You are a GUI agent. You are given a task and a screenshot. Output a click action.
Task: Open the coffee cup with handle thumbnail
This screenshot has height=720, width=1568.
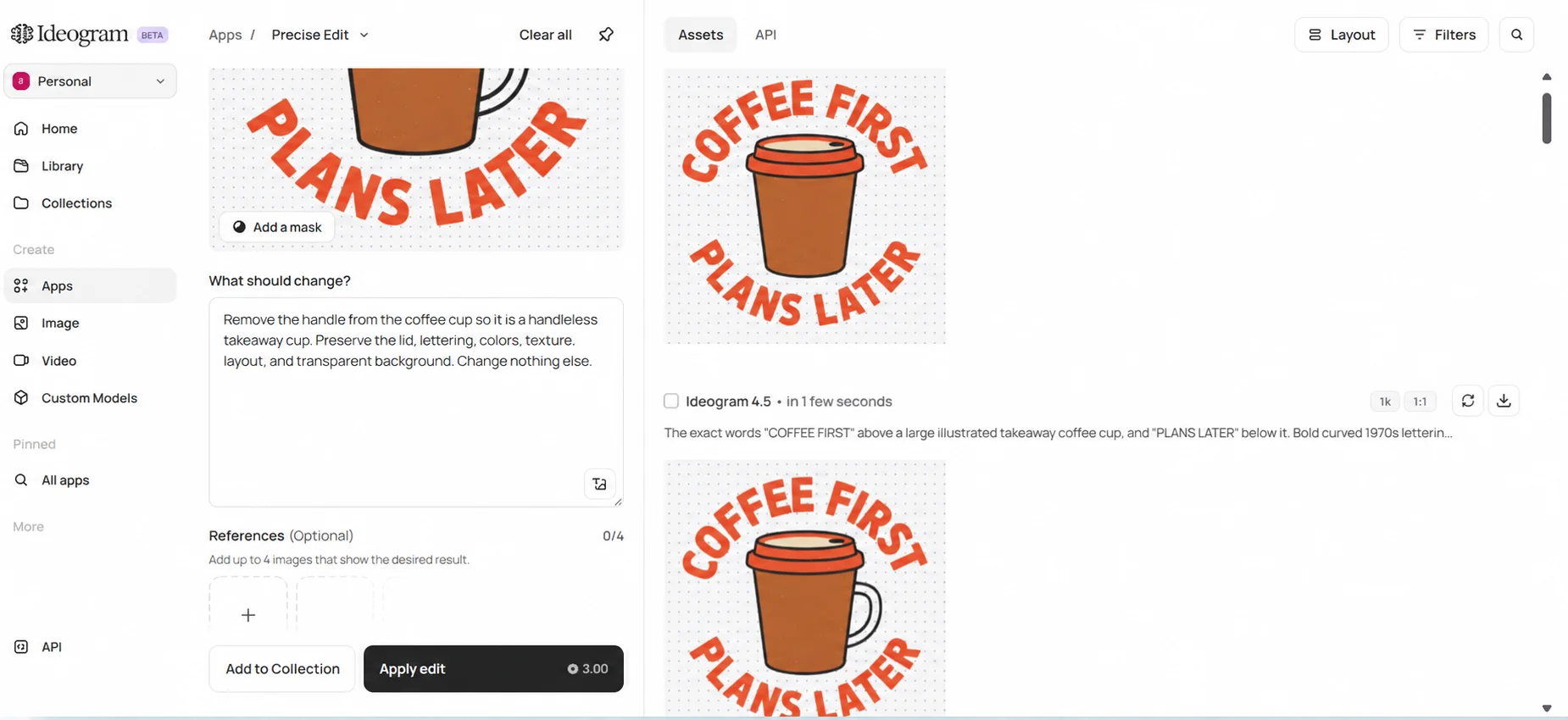click(x=805, y=589)
